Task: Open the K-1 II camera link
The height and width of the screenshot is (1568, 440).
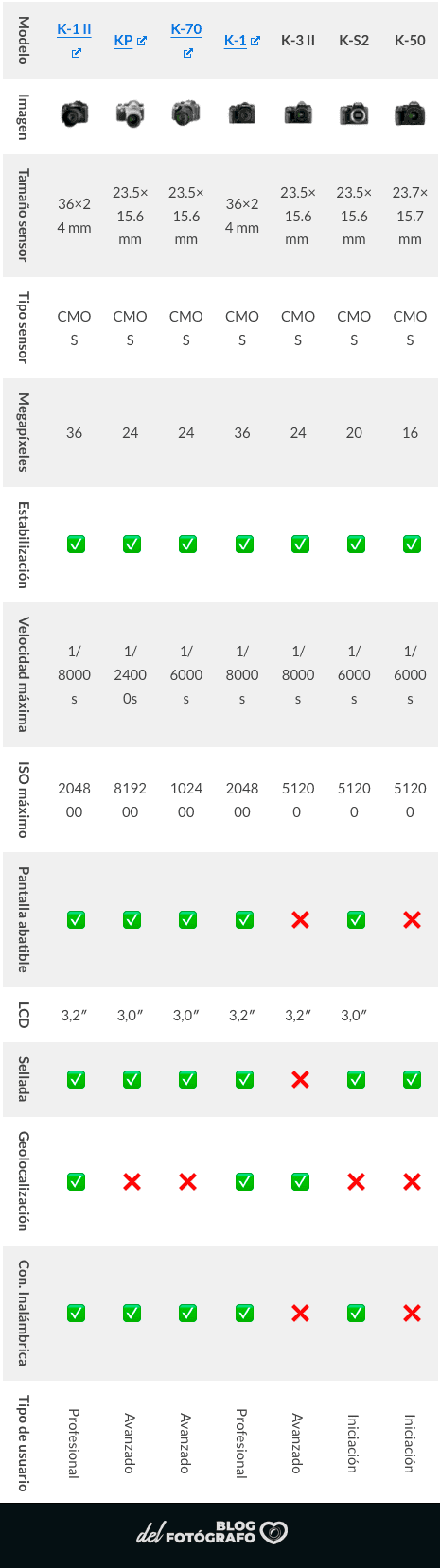Action: [x=74, y=29]
